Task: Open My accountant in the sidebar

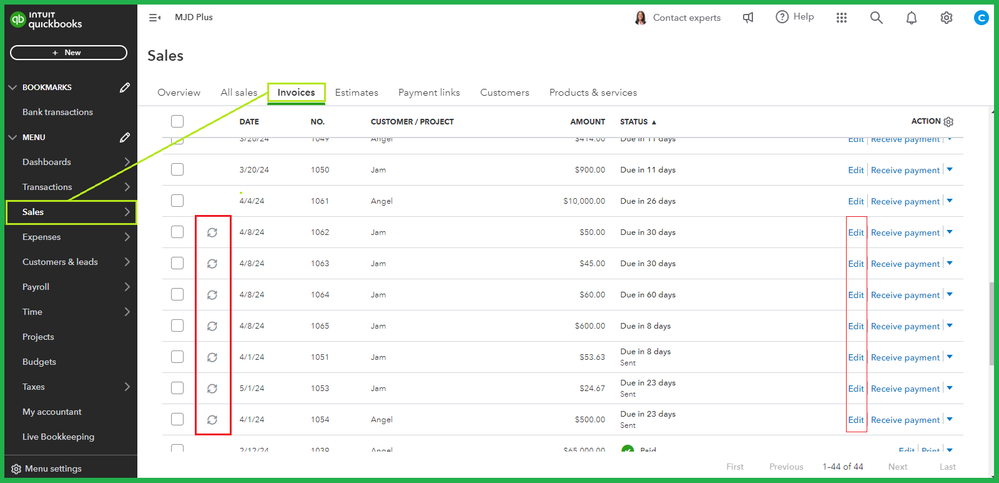Action: [52, 412]
